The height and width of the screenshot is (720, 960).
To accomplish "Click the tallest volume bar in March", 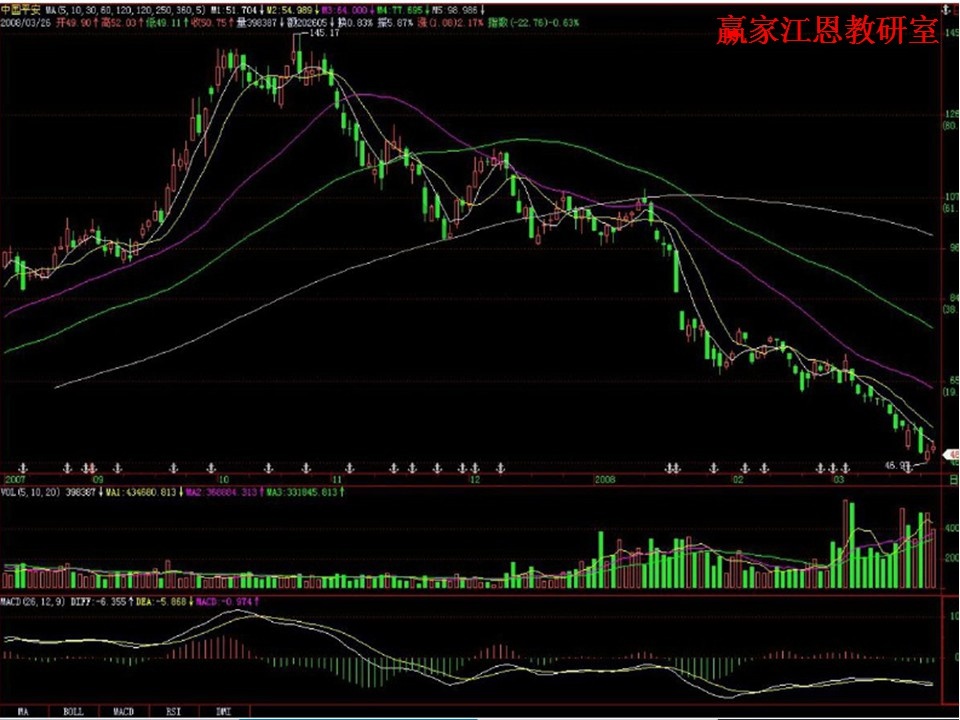I will click(850, 545).
